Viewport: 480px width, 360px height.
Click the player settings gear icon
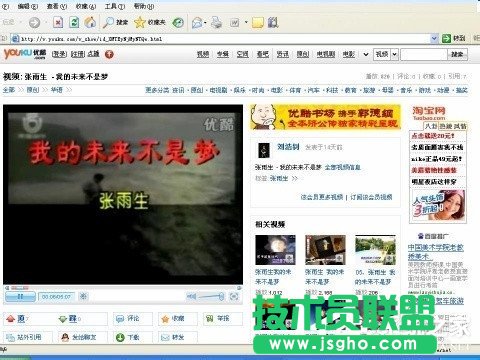83,296
